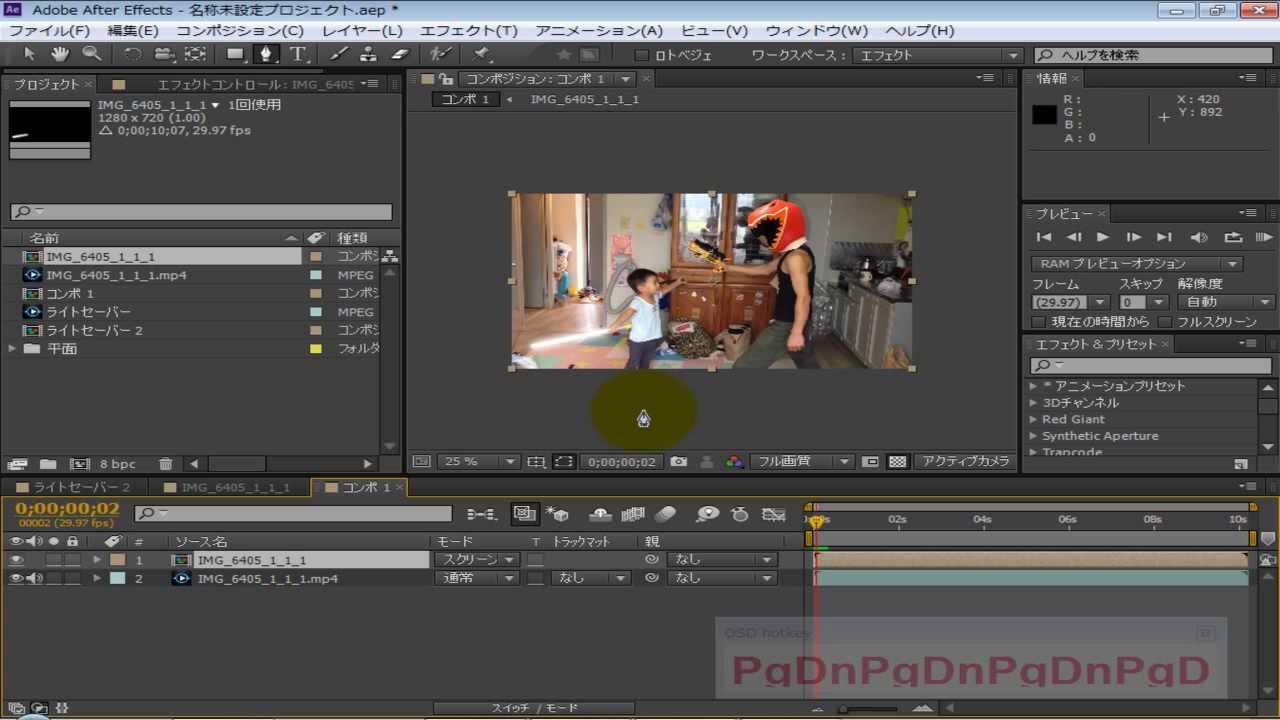Select the Brush tool
The image size is (1280, 720).
339,54
